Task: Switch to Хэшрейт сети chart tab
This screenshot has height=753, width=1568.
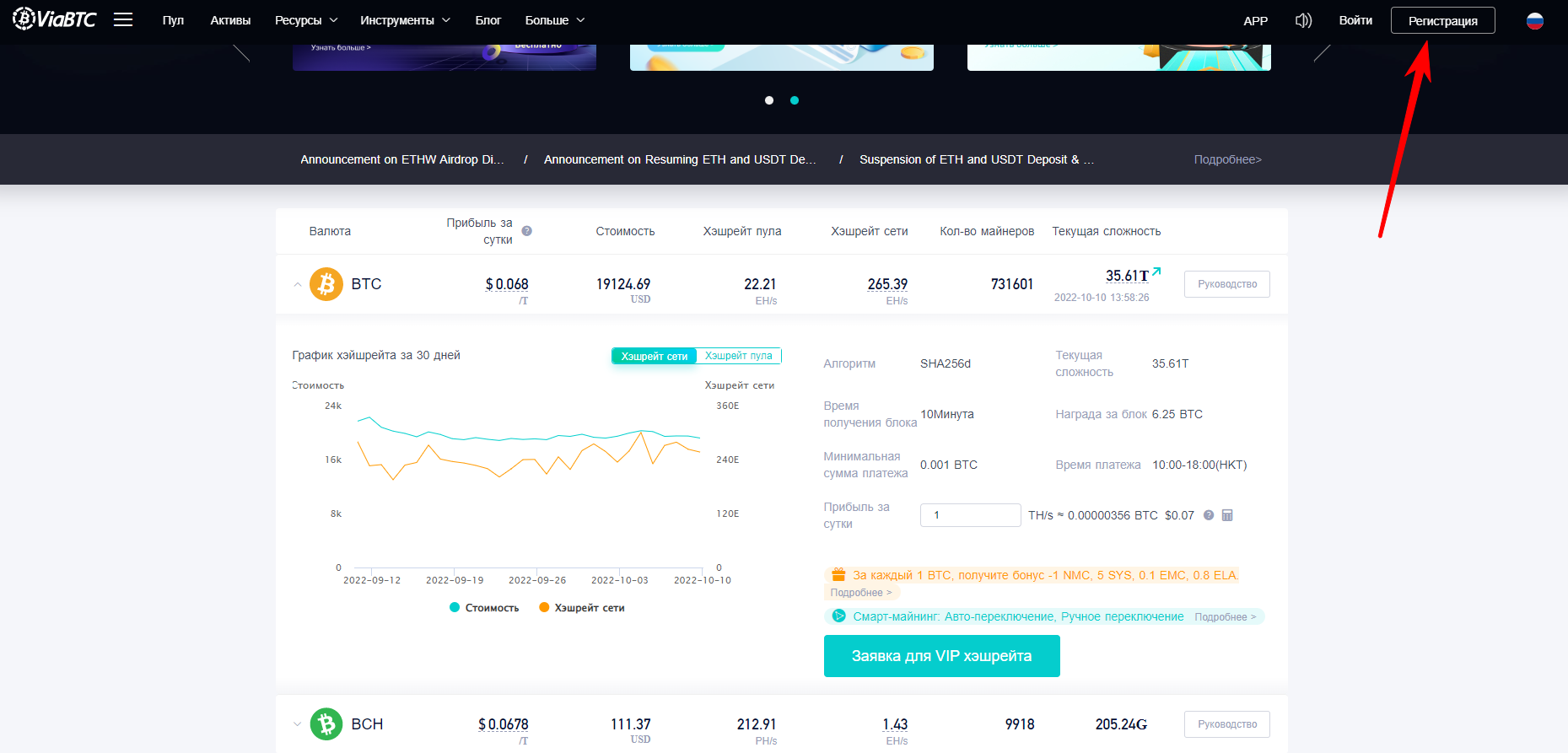Action: click(655, 356)
